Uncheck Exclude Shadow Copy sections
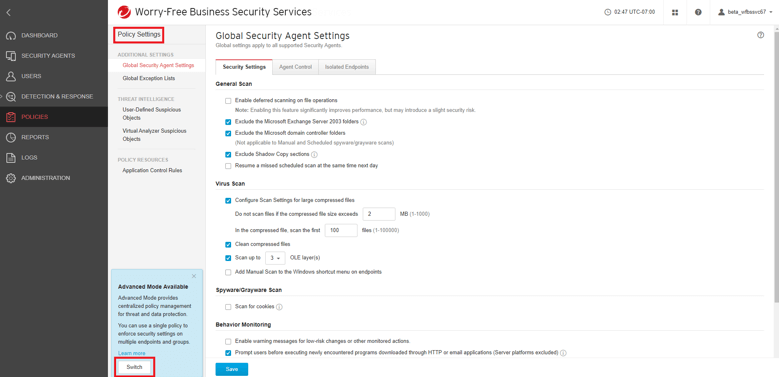Image resolution: width=779 pixels, height=377 pixels. pos(228,154)
